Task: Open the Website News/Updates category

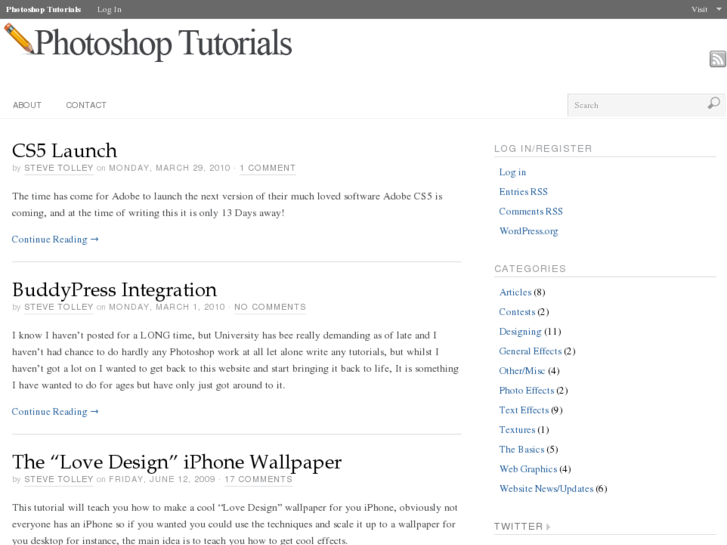Action: click(546, 488)
